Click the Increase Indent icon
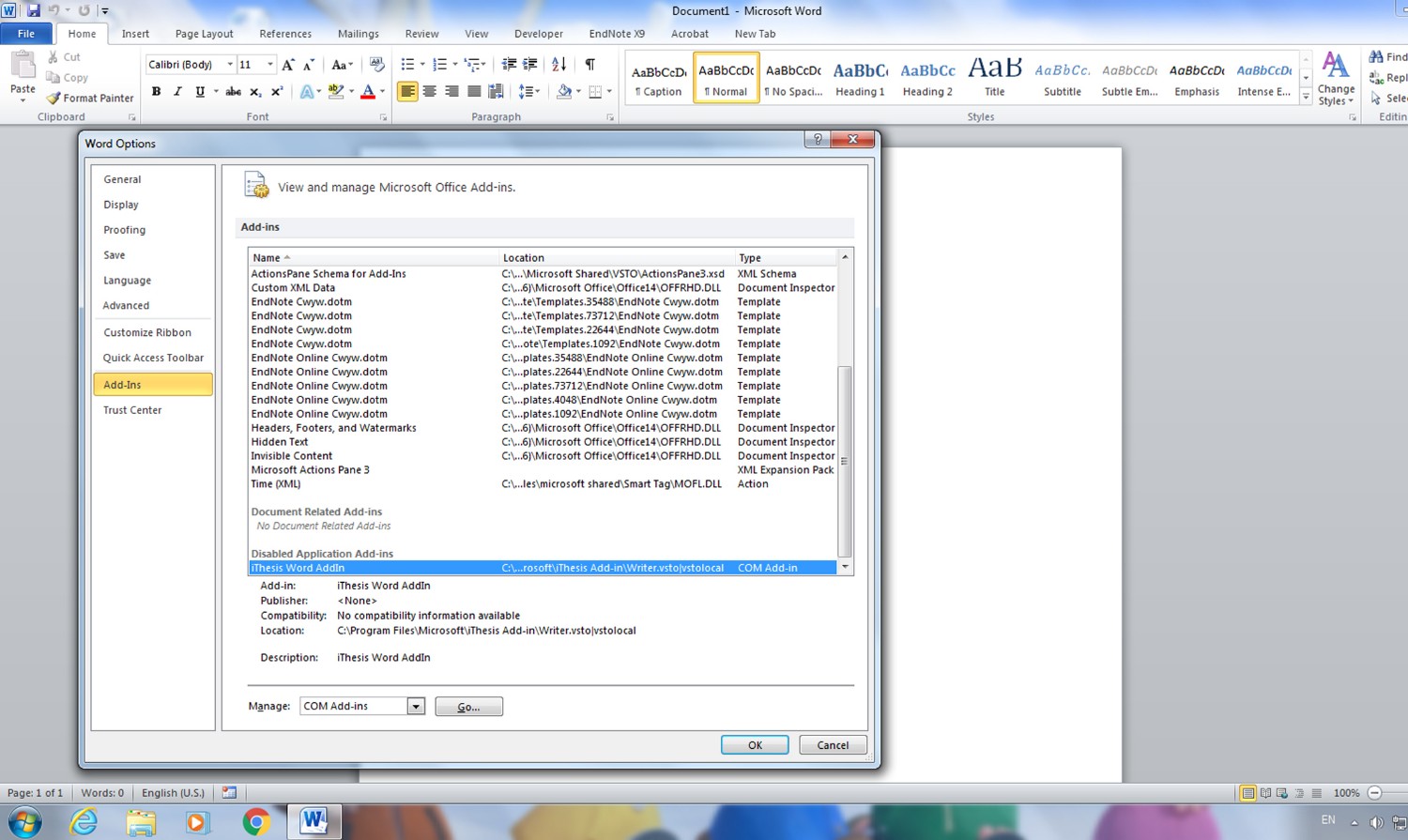Screen dimensions: 1408x840 (x=530, y=65)
